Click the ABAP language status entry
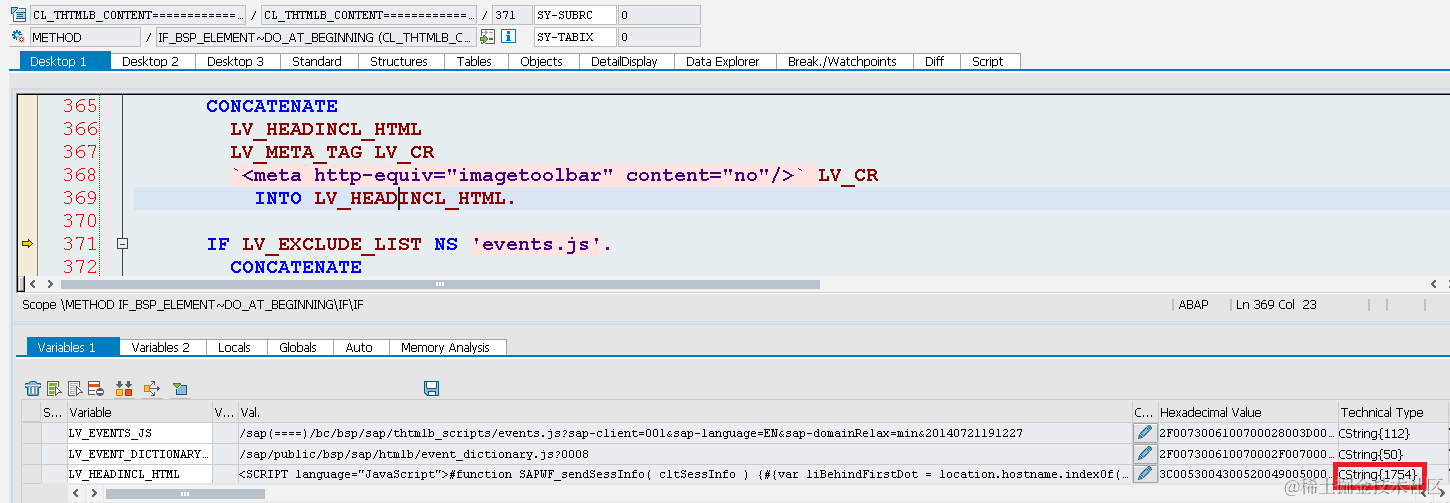This screenshot has width=1450, height=503. click(x=1193, y=304)
